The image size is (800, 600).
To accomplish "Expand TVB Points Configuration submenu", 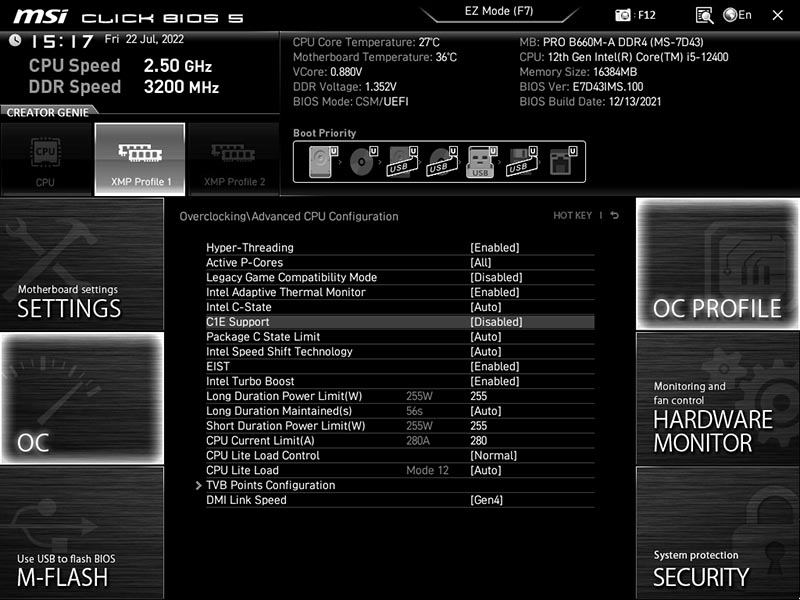I will point(270,485).
